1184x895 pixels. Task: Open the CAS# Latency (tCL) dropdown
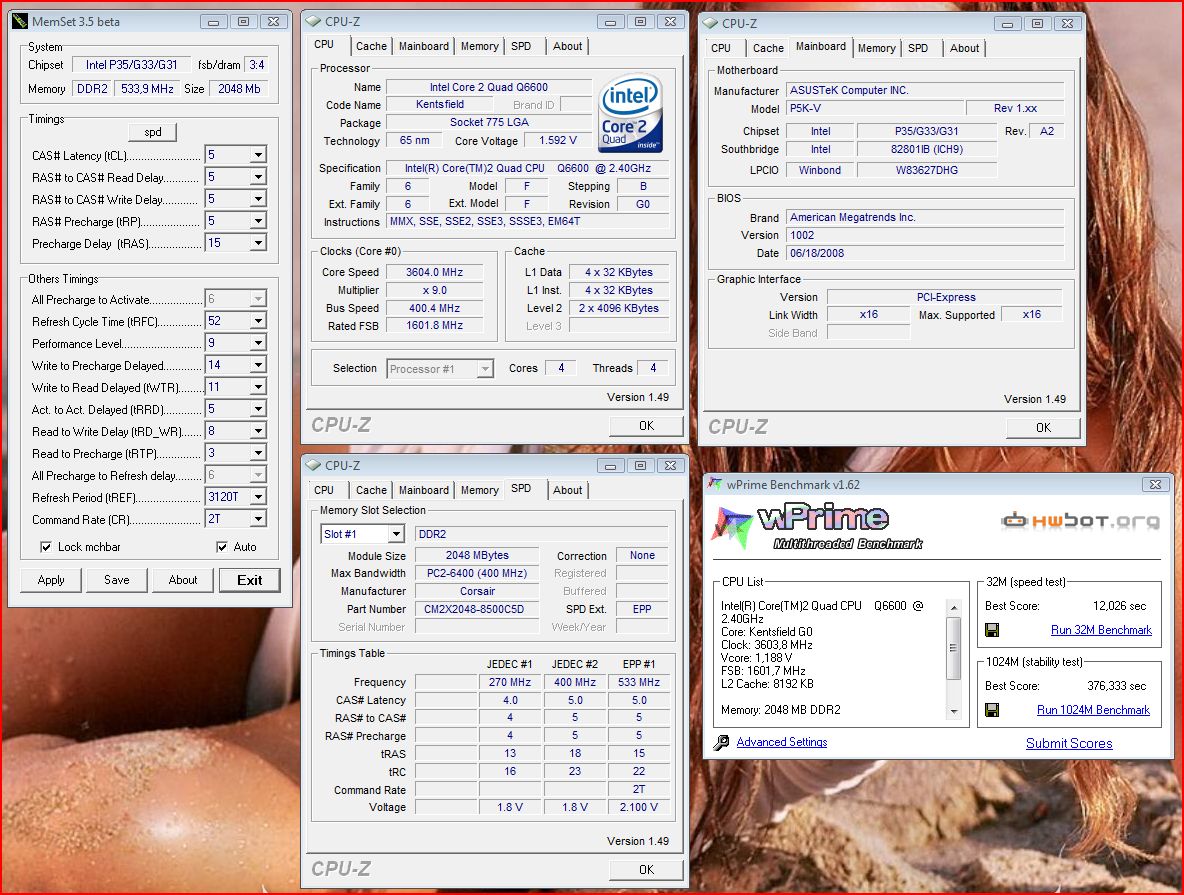257,155
